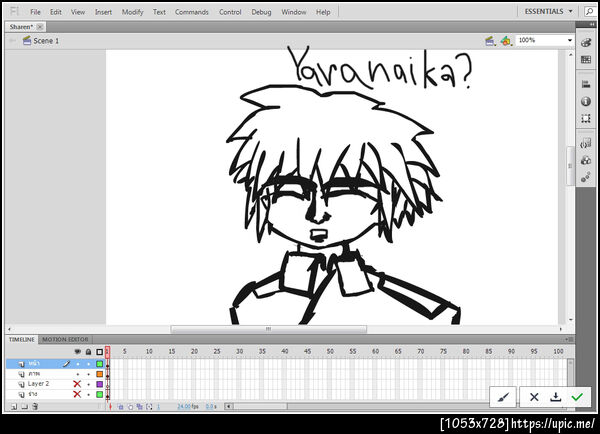Toggle show/hide all layers eye header
The width and height of the screenshot is (600, 434).
pyautogui.click(x=78, y=351)
